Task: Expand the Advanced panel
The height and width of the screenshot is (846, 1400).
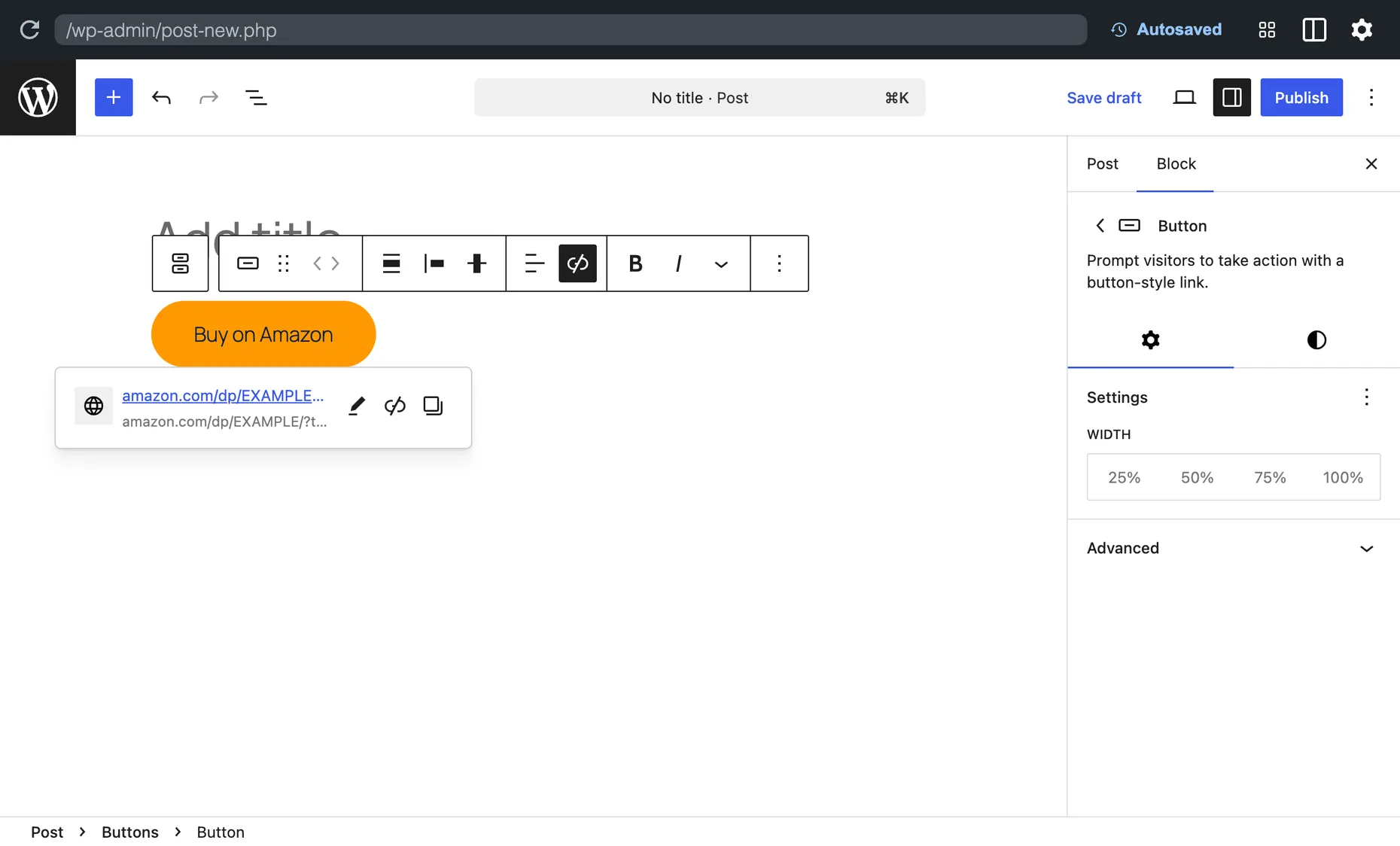Action: pos(1233,548)
